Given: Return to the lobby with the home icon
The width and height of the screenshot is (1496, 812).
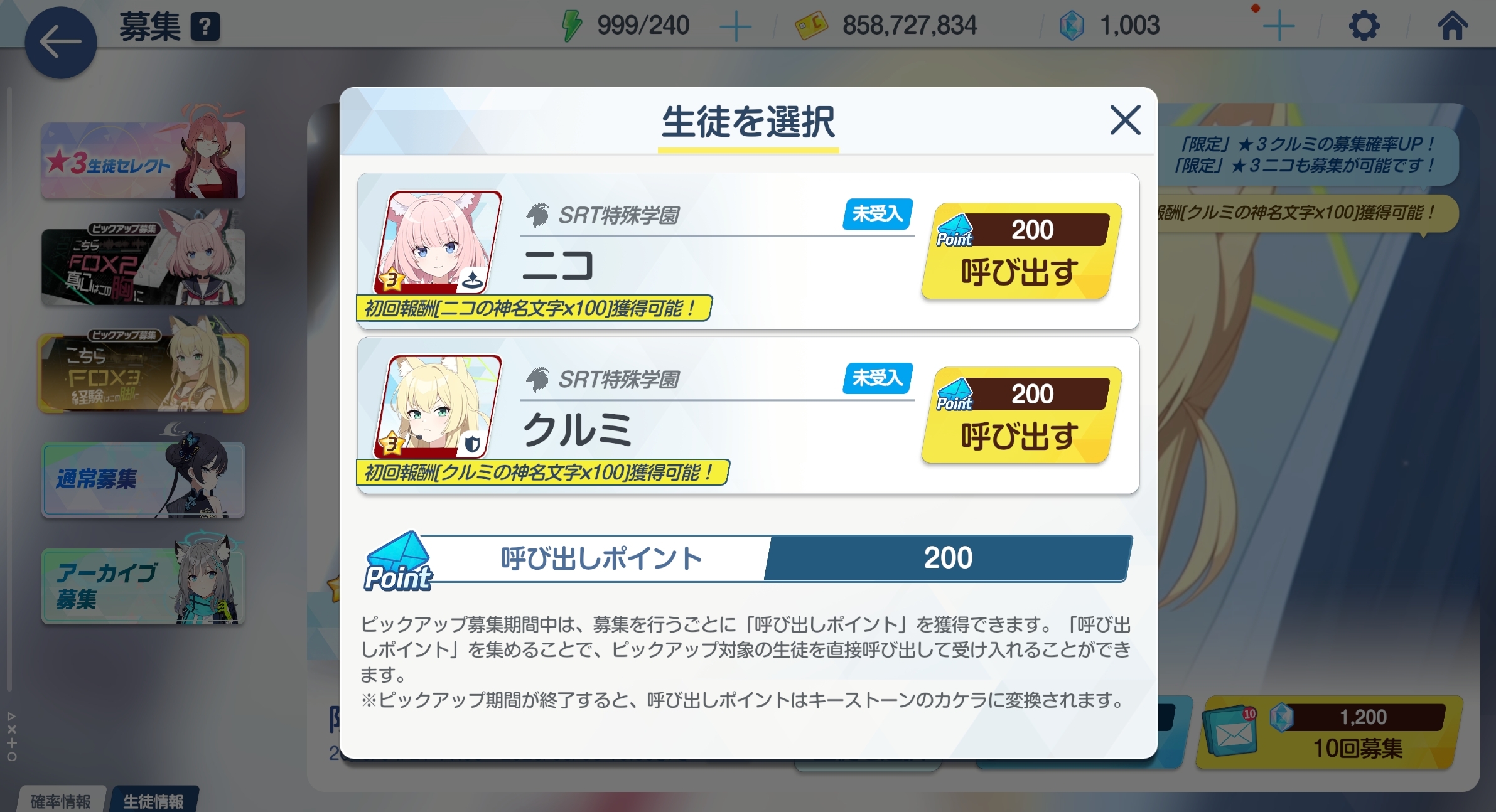Looking at the screenshot, I should (x=1453, y=26).
